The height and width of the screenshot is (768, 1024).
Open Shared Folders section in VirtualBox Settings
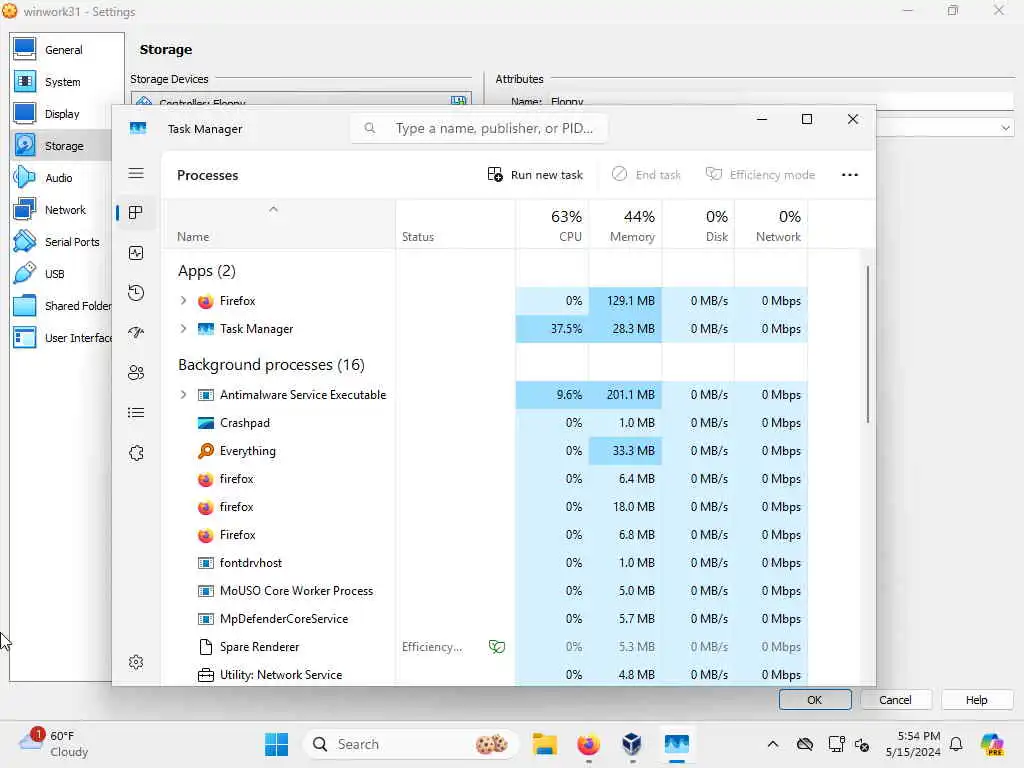[61, 306]
